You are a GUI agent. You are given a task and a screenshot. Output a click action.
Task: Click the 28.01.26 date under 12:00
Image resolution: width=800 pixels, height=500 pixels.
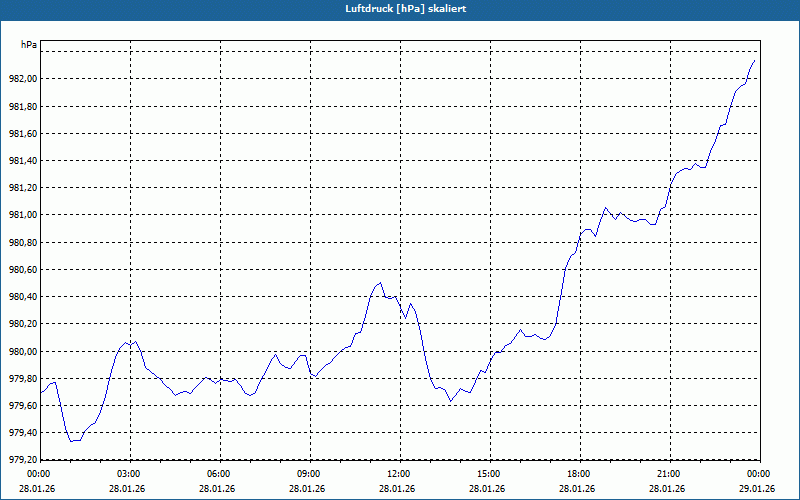click(x=397, y=489)
